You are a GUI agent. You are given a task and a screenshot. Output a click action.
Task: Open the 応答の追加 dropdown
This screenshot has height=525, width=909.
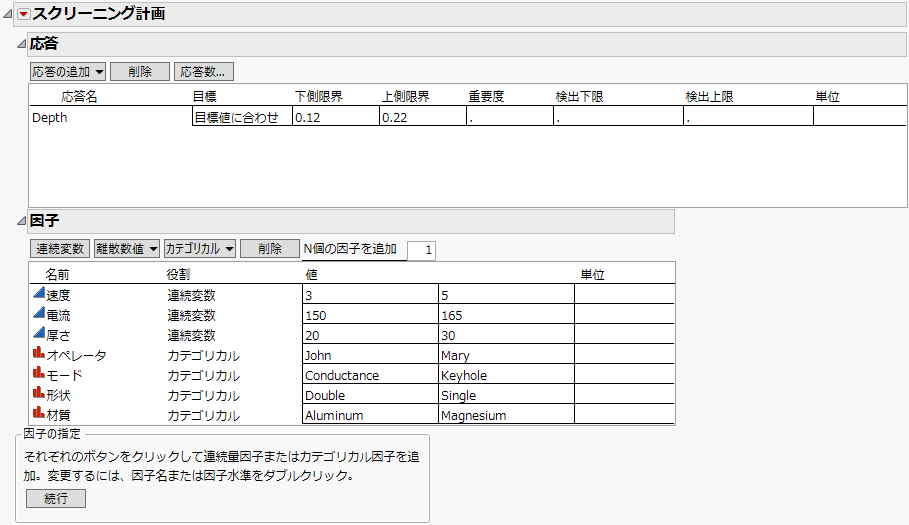coord(68,72)
